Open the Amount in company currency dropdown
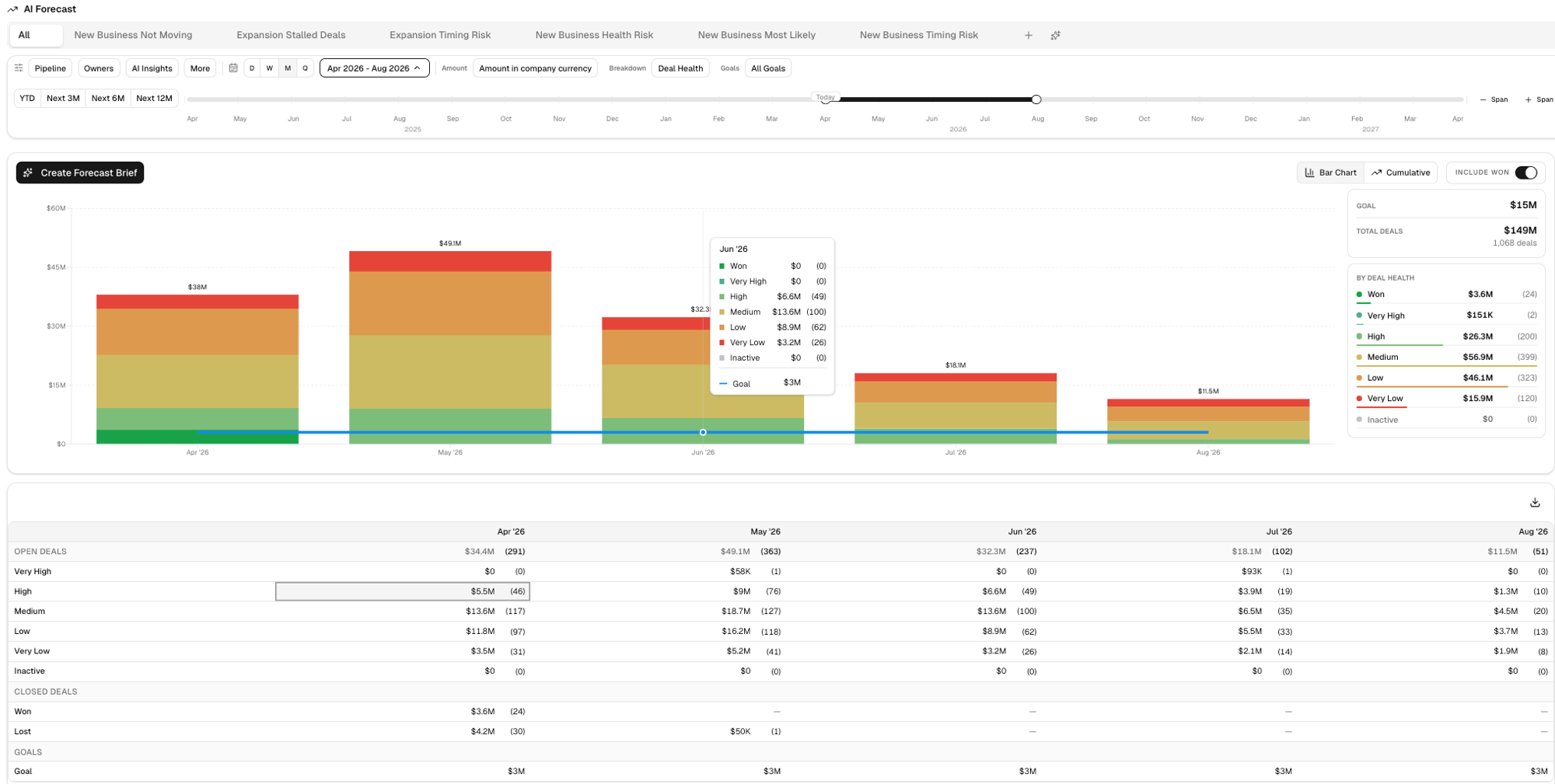Viewport: 1555px width, 784px height. point(535,68)
